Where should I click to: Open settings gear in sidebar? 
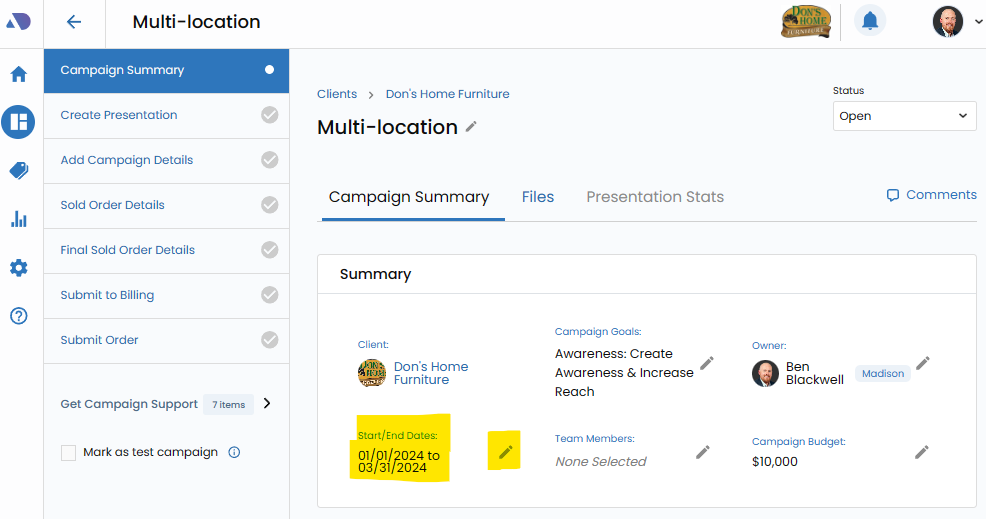(18, 268)
